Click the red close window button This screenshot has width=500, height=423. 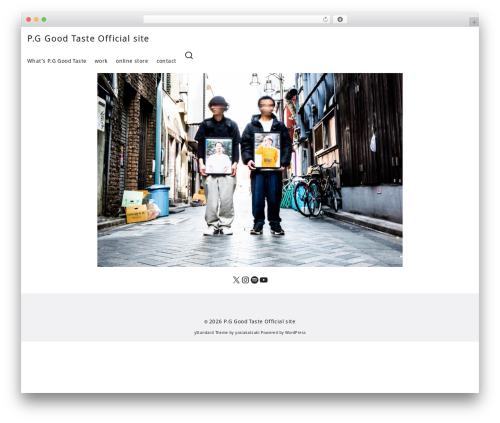click(29, 20)
